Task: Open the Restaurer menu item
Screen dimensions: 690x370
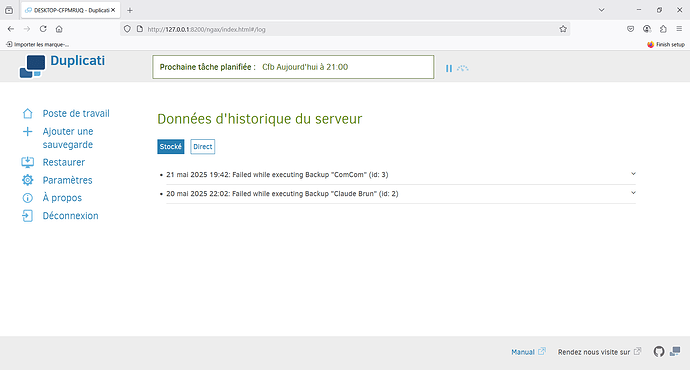Action: pyautogui.click(x=64, y=162)
